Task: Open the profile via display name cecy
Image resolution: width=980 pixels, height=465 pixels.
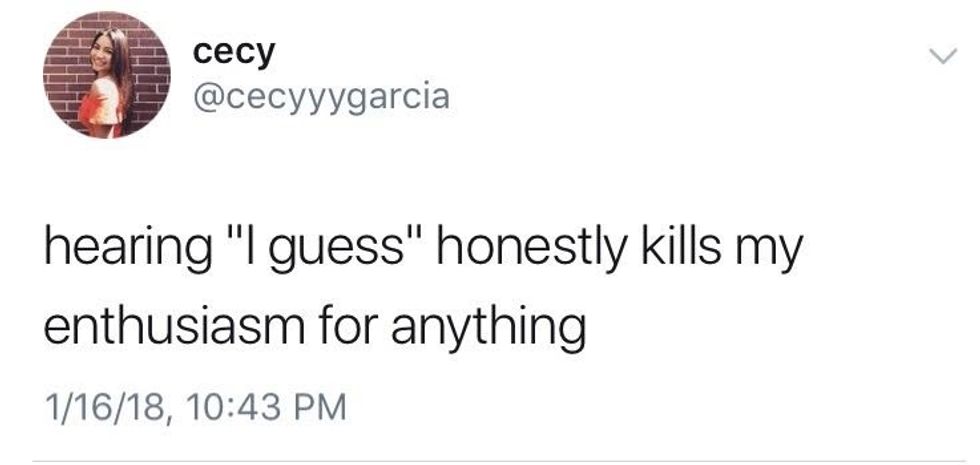Action: pyautogui.click(x=234, y=52)
